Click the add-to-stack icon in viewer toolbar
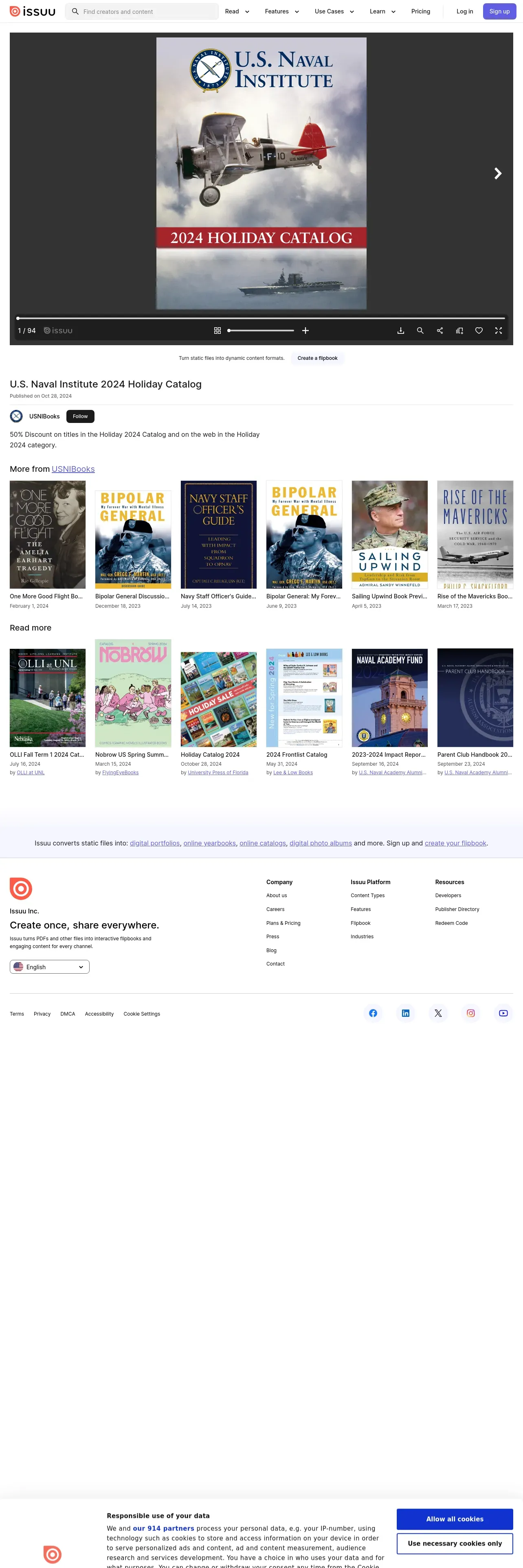The image size is (523, 1568). pyautogui.click(x=460, y=331)
